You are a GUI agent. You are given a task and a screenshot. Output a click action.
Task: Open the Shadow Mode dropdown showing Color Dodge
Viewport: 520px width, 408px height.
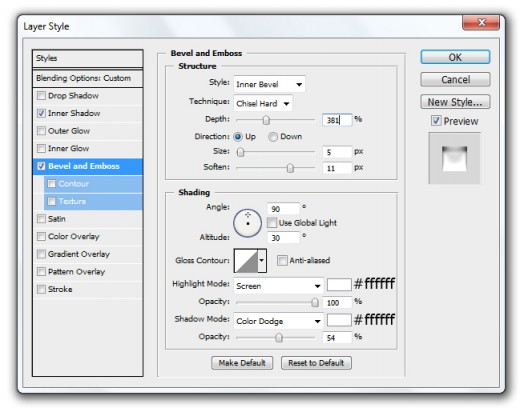click(278, 321)
